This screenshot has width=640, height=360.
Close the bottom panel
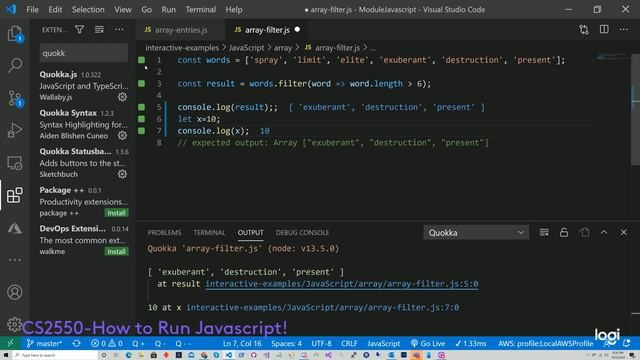tap(624, 232)
